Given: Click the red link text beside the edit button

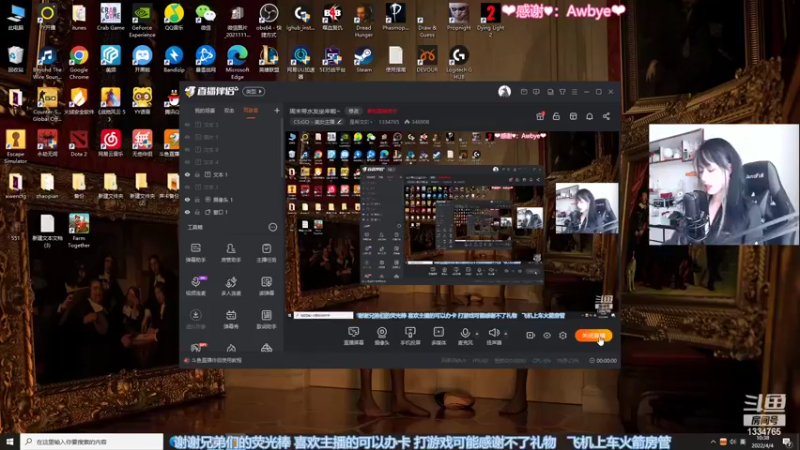Looking at the screenshot, I should pyautogui.click(x=382, y=111).
